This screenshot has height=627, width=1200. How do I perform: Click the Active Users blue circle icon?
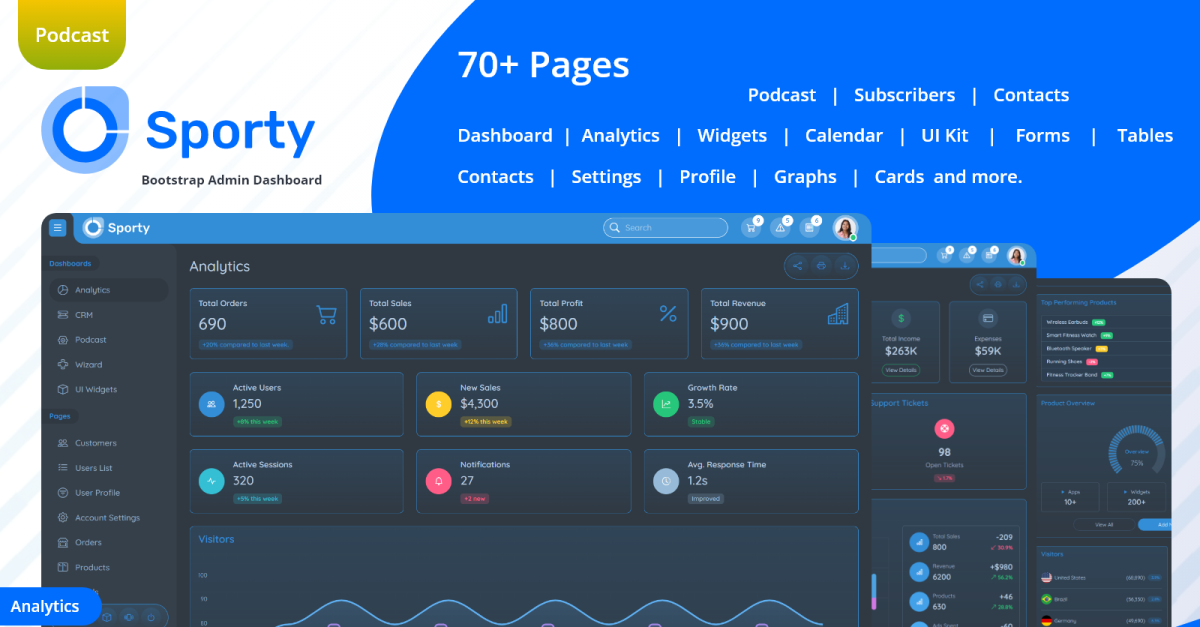pyautogui.click(x=211, y=404)
